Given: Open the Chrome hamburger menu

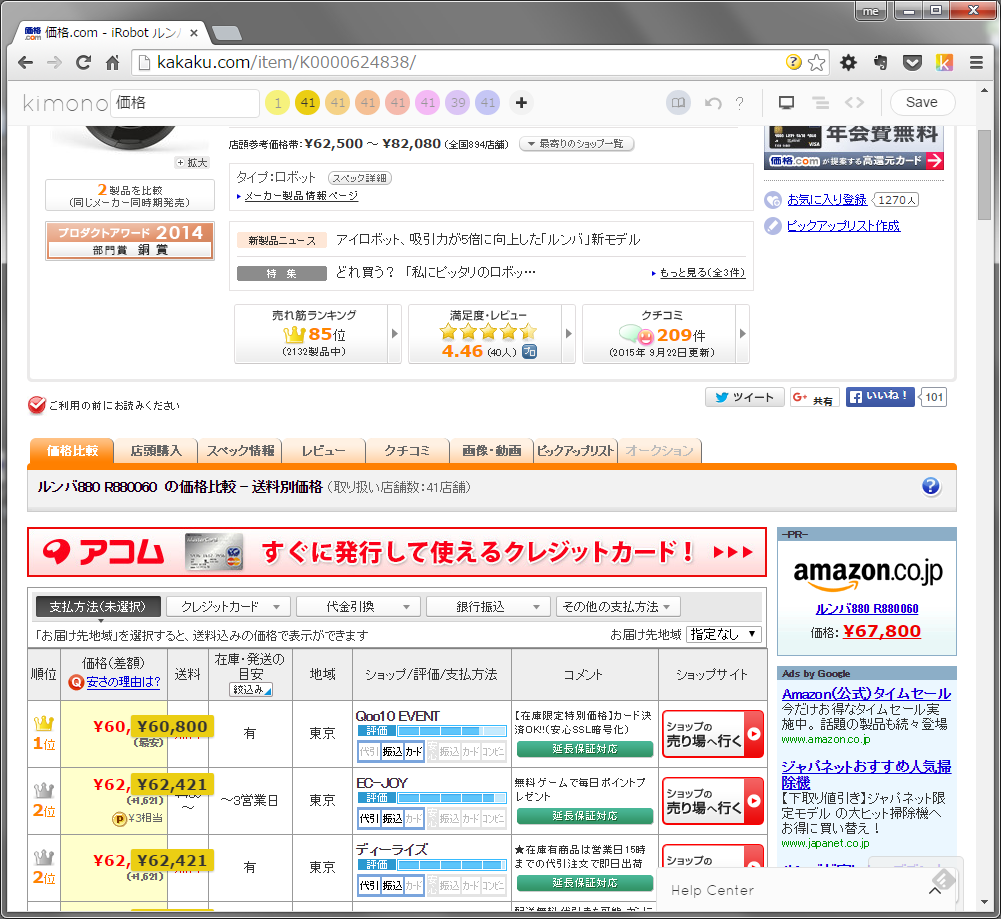Looking at the screenshot, I should [976, 63].
